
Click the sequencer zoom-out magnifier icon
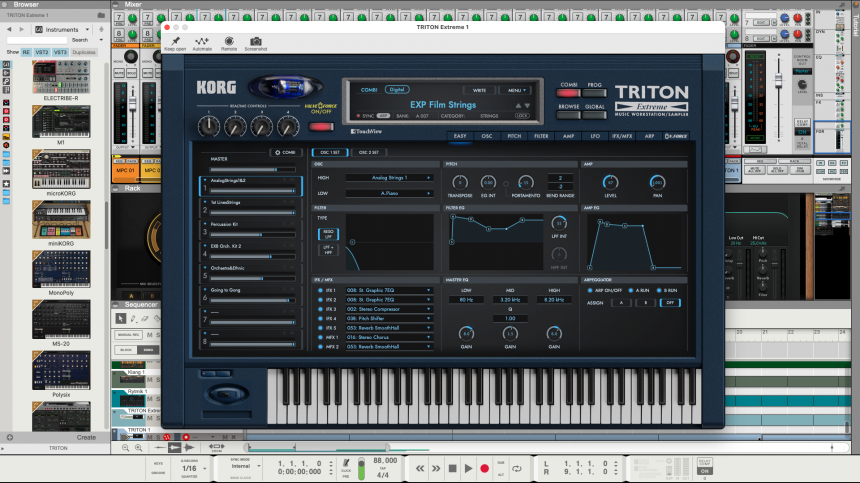tap(126, 448)
